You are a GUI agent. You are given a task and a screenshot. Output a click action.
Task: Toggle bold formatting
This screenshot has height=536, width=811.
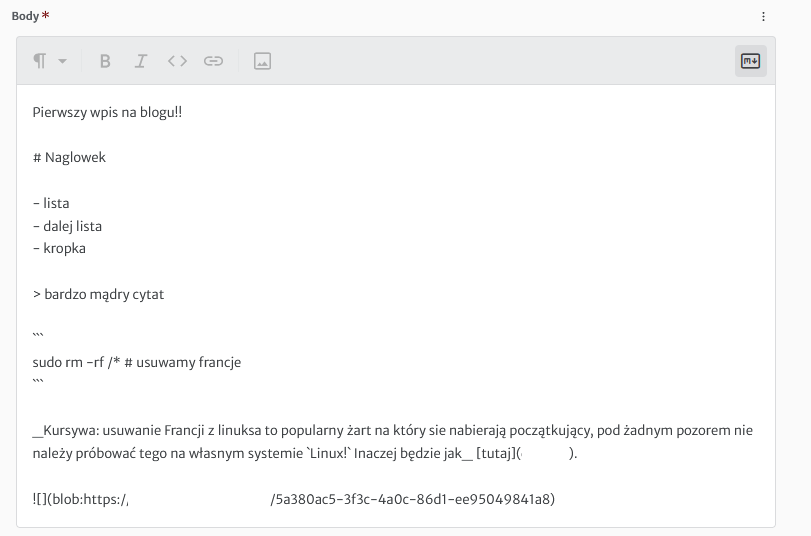(x=105, y=61)
